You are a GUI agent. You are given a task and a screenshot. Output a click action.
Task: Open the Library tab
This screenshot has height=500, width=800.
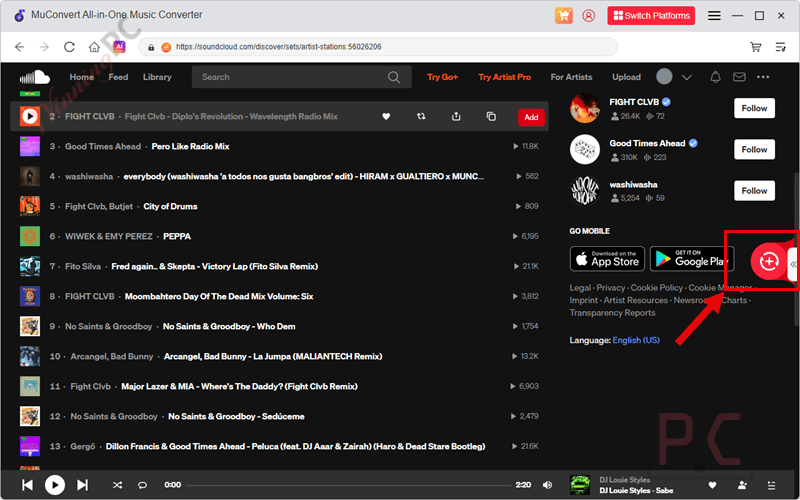157,77
